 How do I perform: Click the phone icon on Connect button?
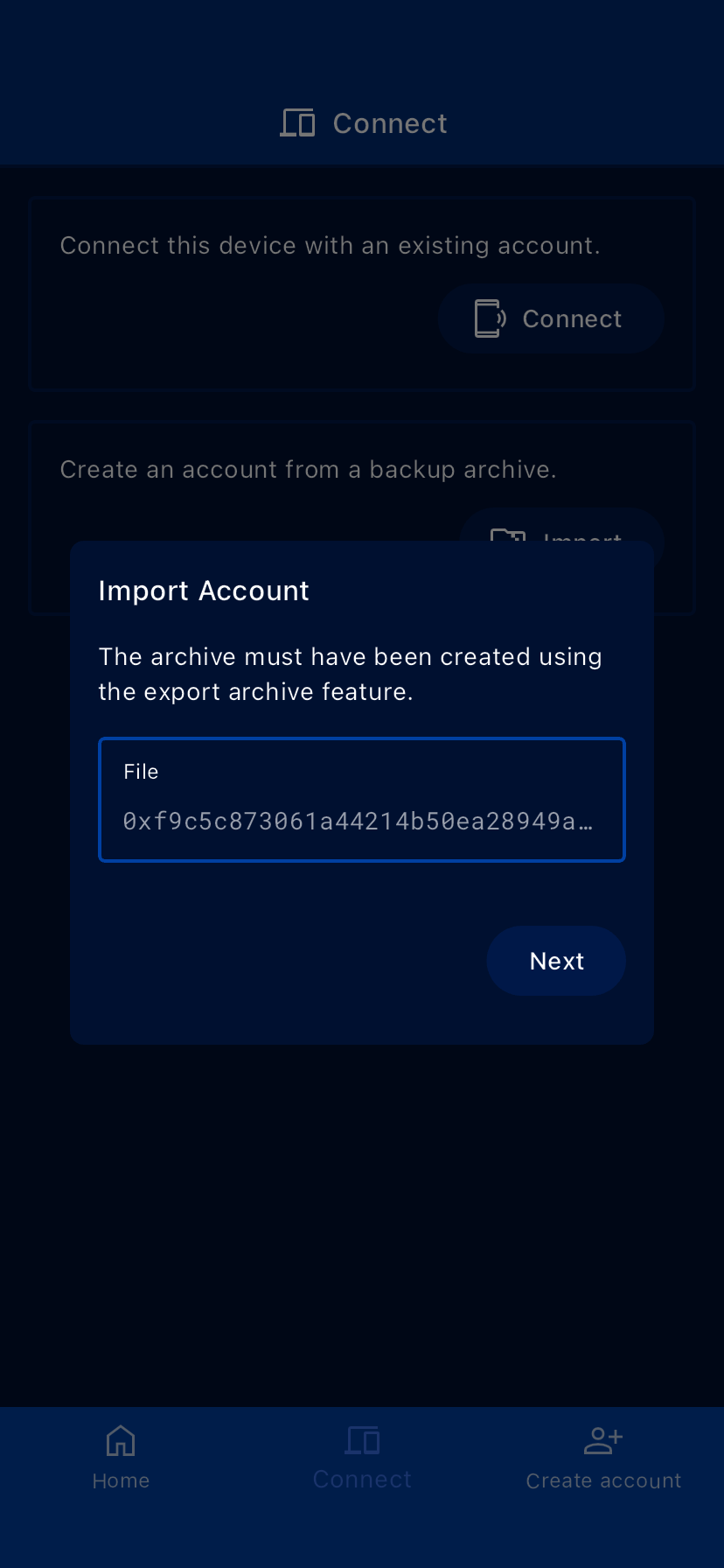pos(489,318)
